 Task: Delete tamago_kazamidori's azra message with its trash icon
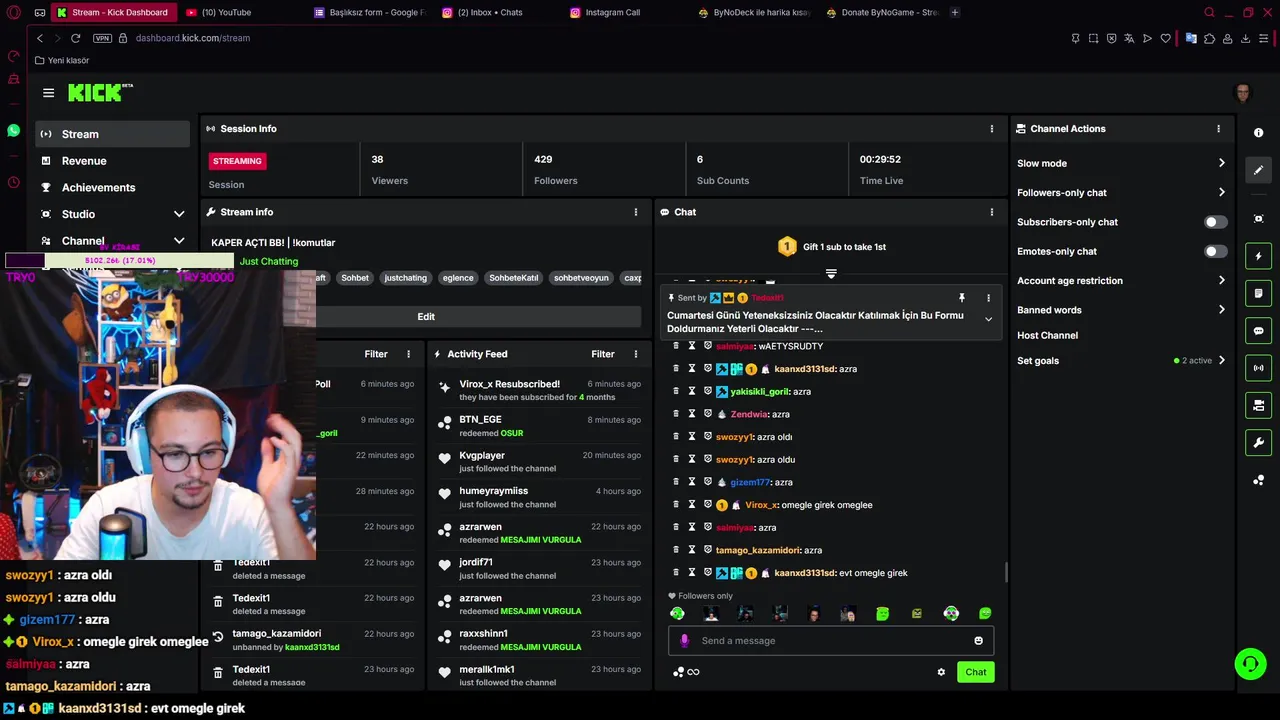[x=676, y=550]
